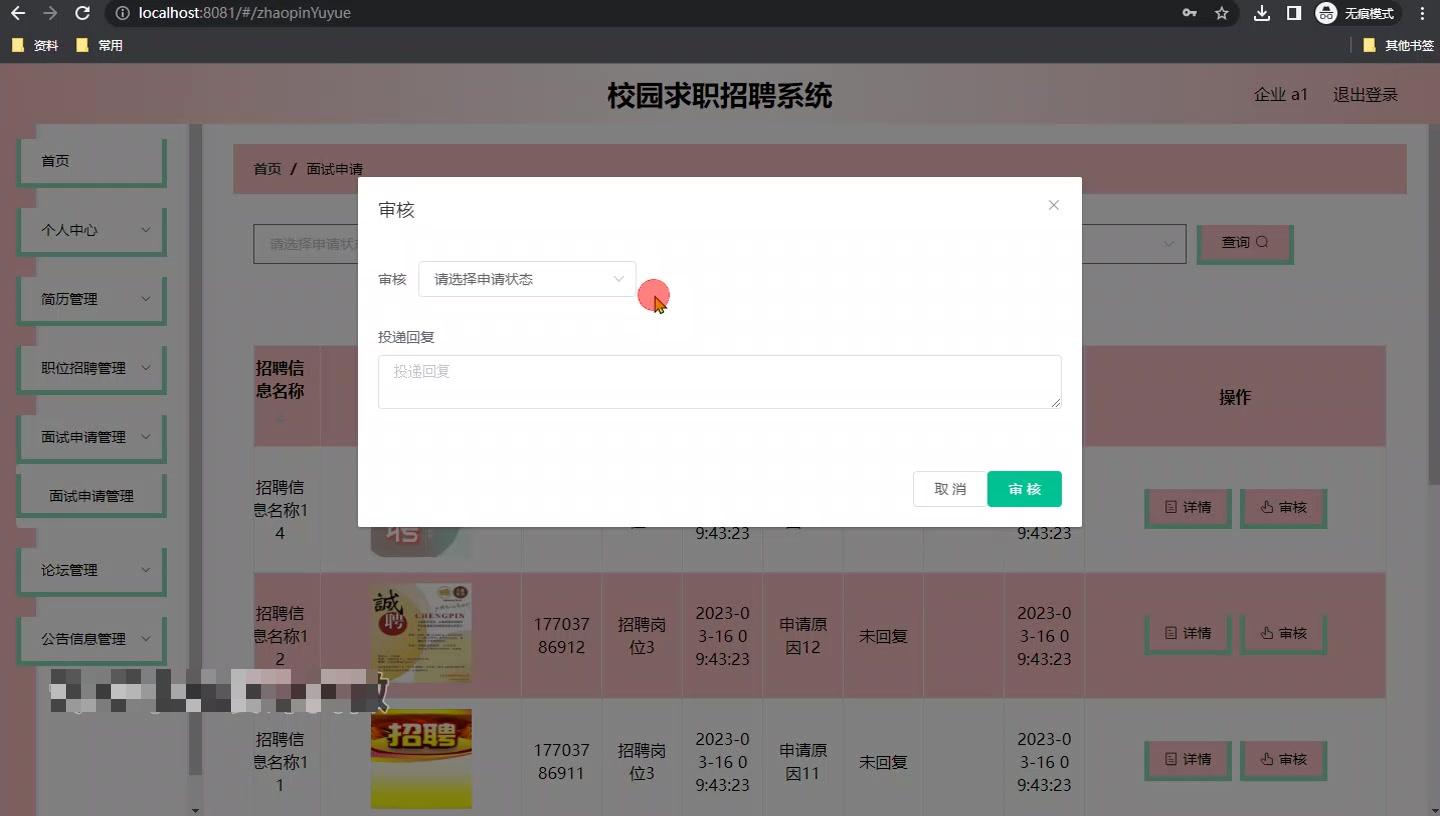Close the 审核 dialog with the X

point(1053,204)
